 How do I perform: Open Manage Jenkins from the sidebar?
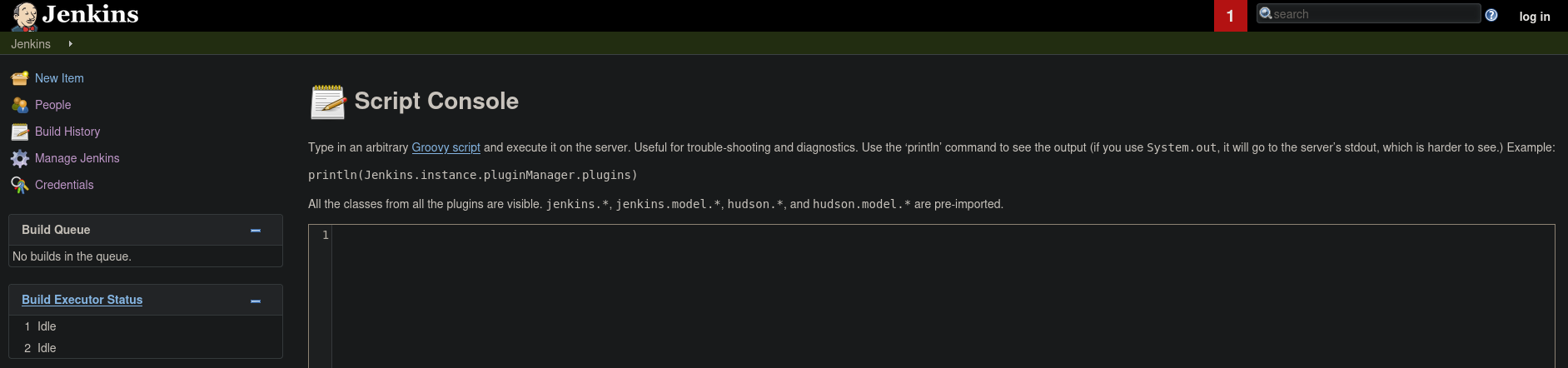click(x=77, y=158)
